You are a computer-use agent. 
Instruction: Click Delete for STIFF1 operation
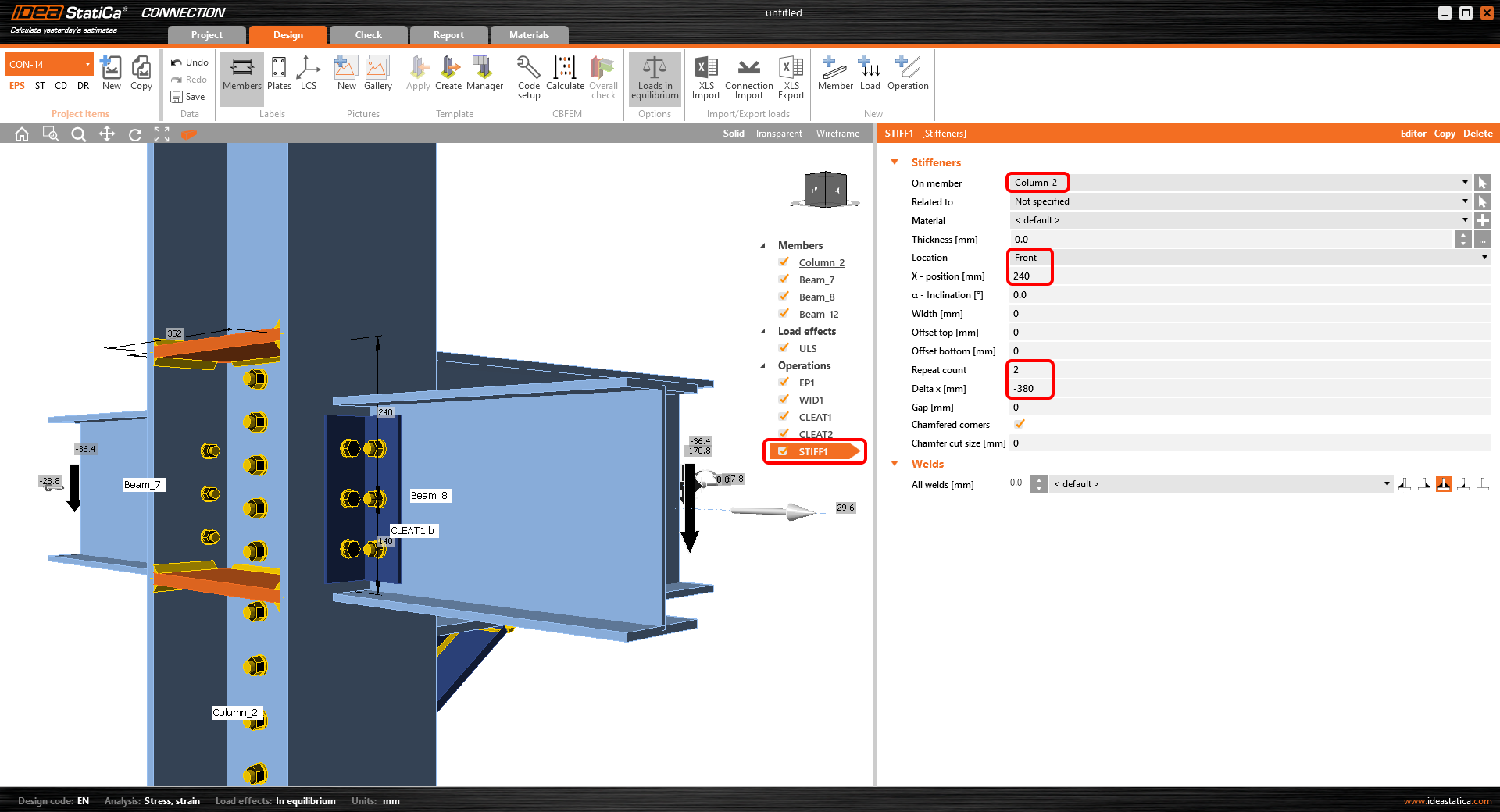pyautogui.click(x=1477, y=134)
